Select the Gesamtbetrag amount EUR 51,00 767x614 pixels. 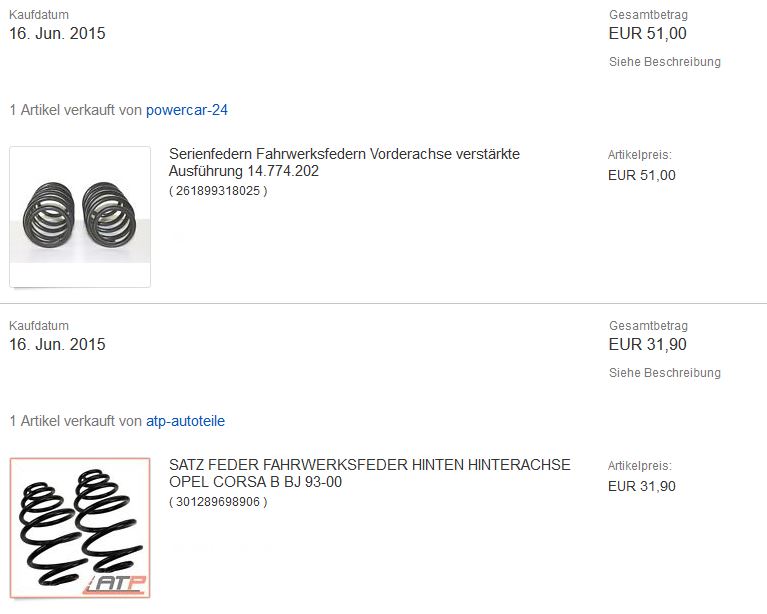click(648, 33)
